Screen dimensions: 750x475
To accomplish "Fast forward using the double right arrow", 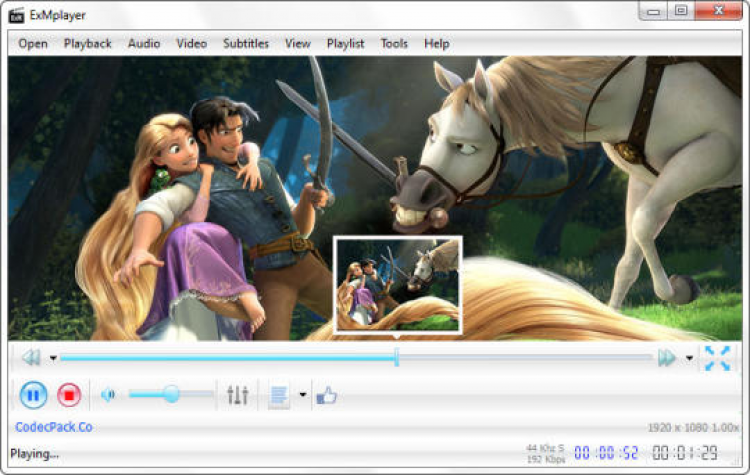I will click(x=667, y=357).
